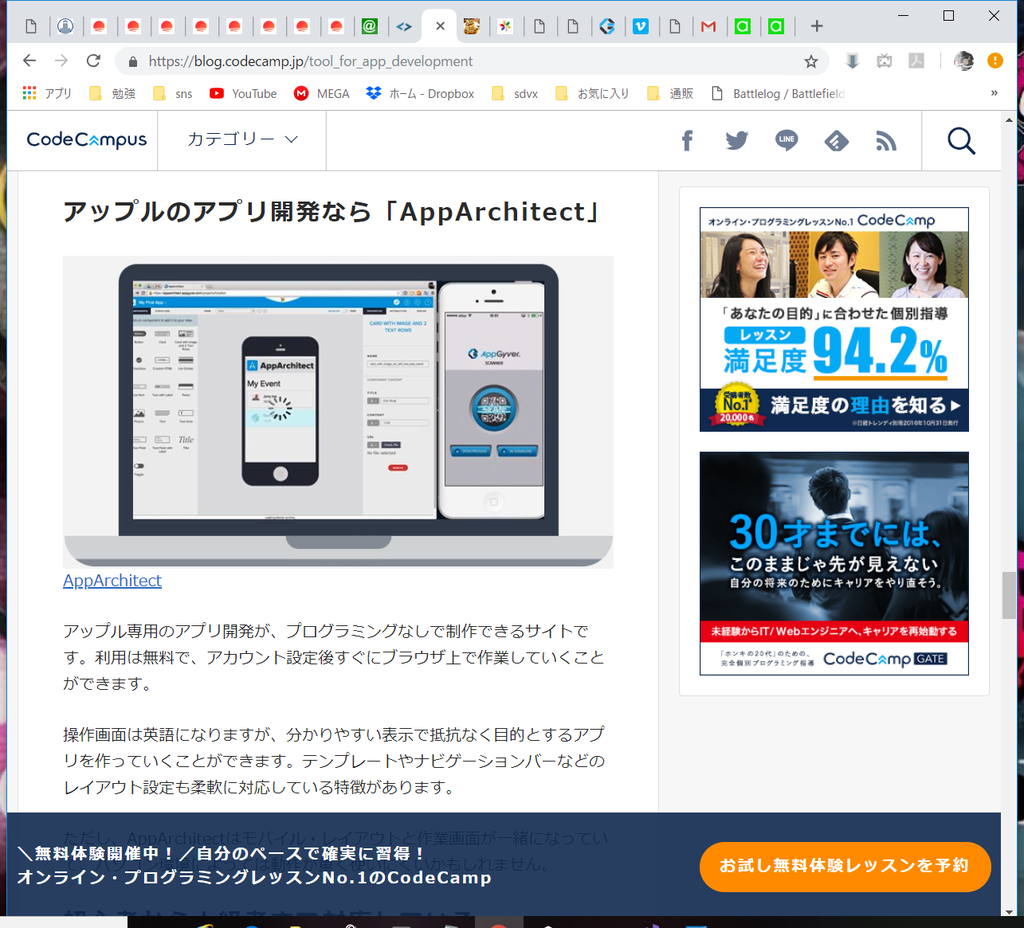
Task: Click page vertical scrollbar thumb
Action: pyautogui.click(x=1009, y=595)
